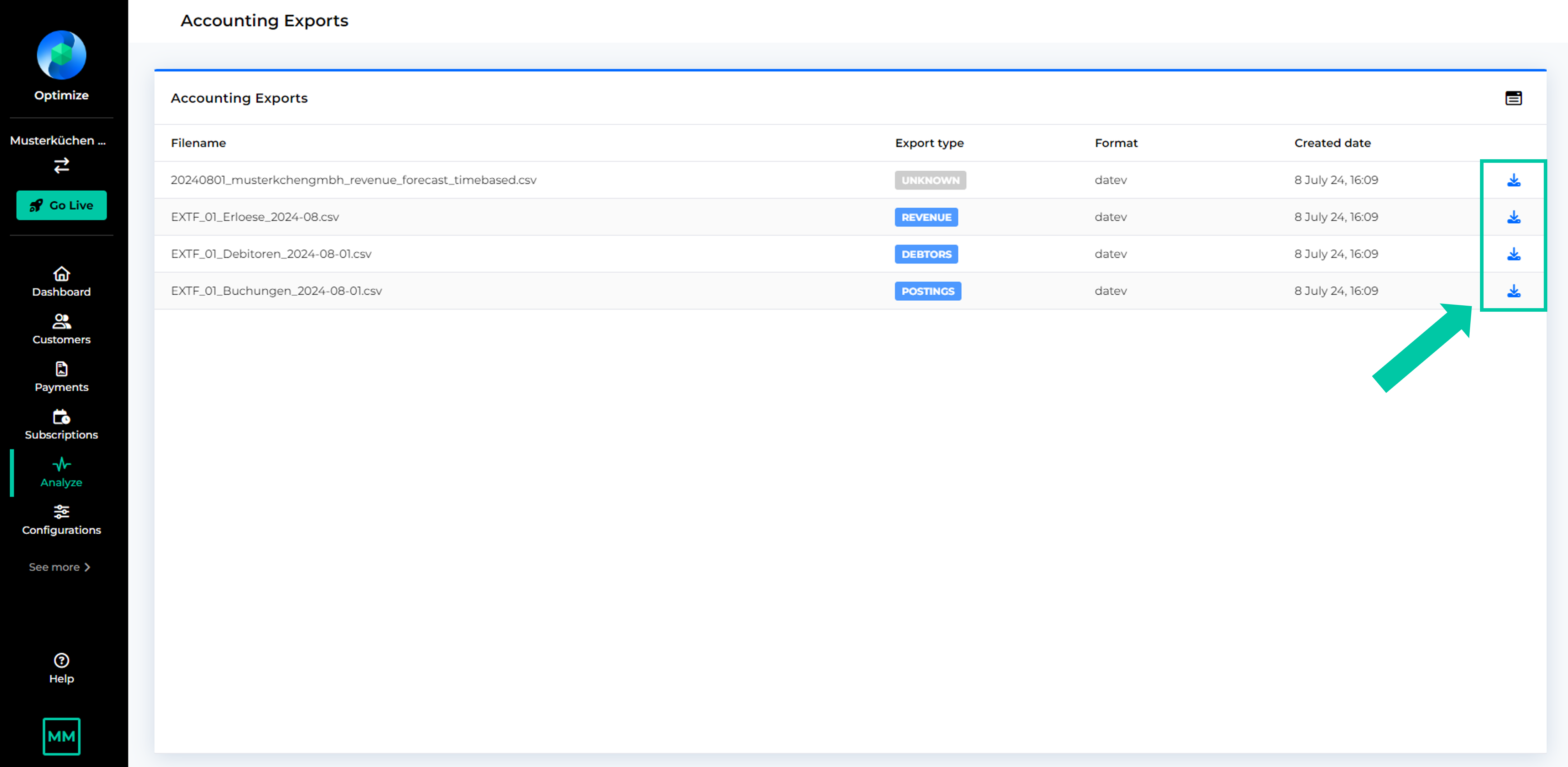Click the POSTINGS export type badge
This screenshot has width=1568, height=767.
(x=928, y=291)
